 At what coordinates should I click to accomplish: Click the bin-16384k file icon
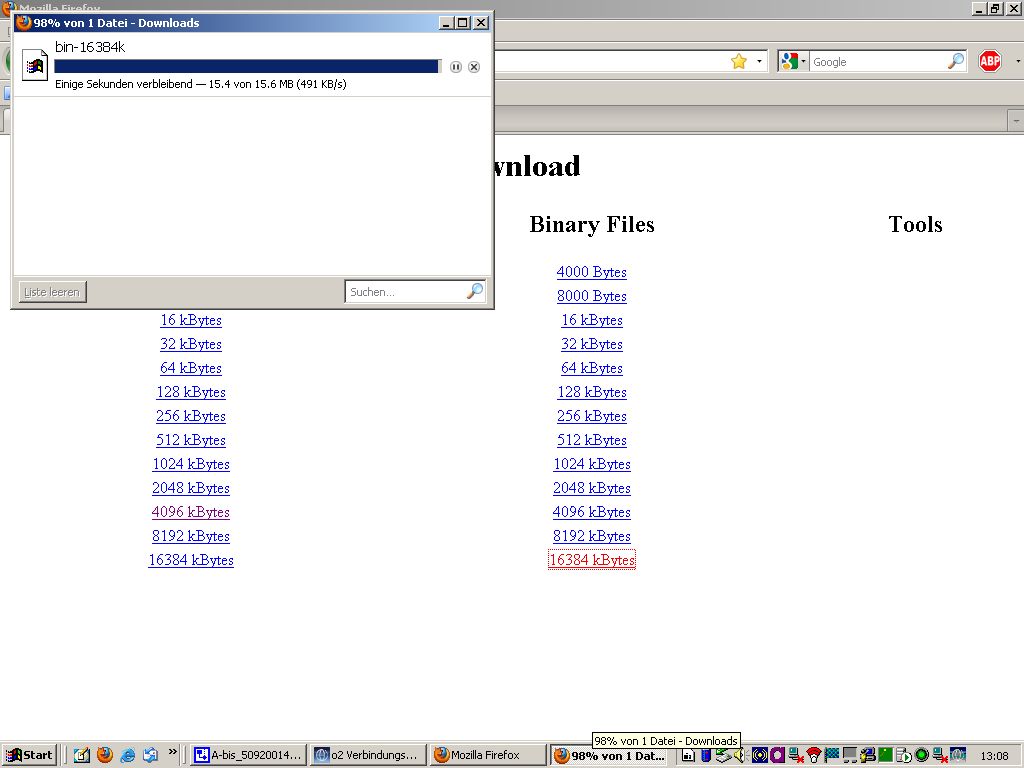click(x=35, y=65)
